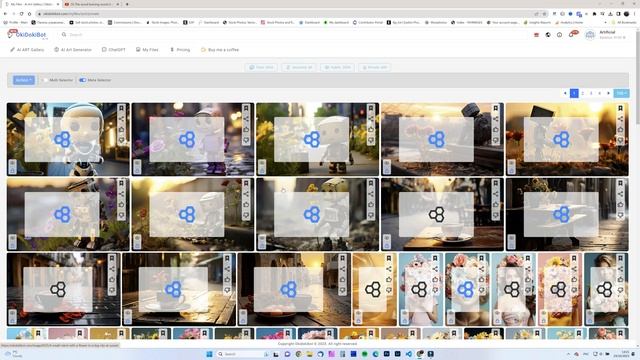640x360 pixels.
Task: Share the second top-row image of robot on rainy street
Action: tap(246, 119)
